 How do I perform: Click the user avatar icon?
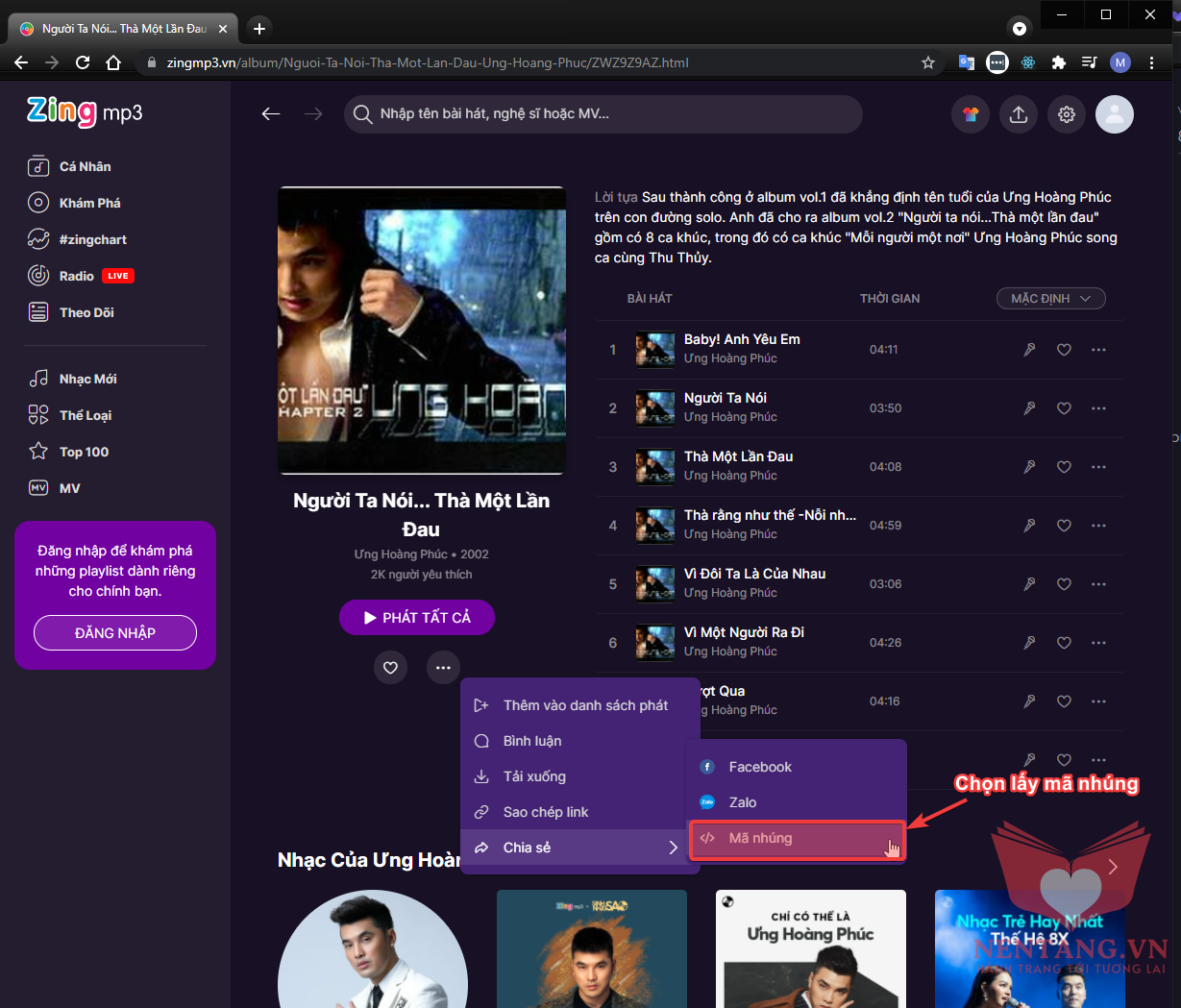click(1115, 115)
